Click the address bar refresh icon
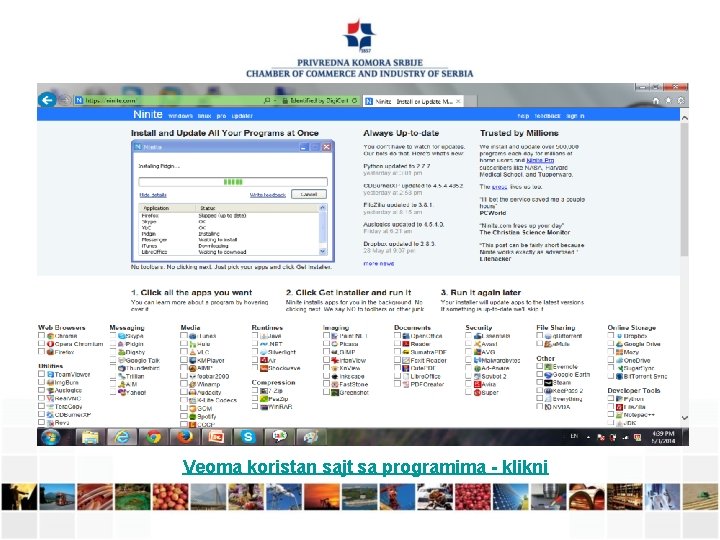 click(x=354, y=101)
